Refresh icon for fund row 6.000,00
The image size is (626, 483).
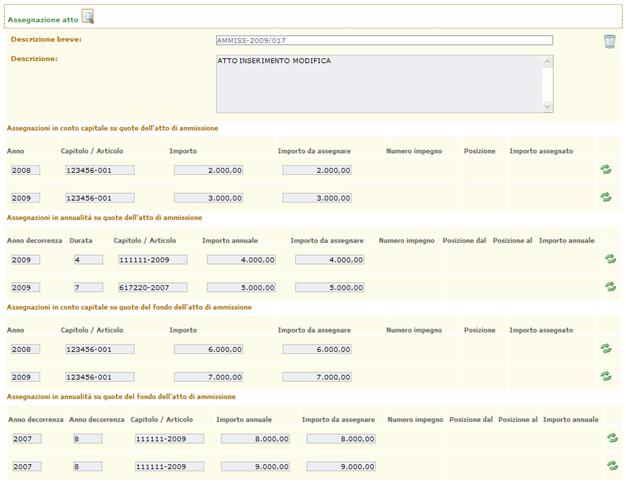click(606, 348)
